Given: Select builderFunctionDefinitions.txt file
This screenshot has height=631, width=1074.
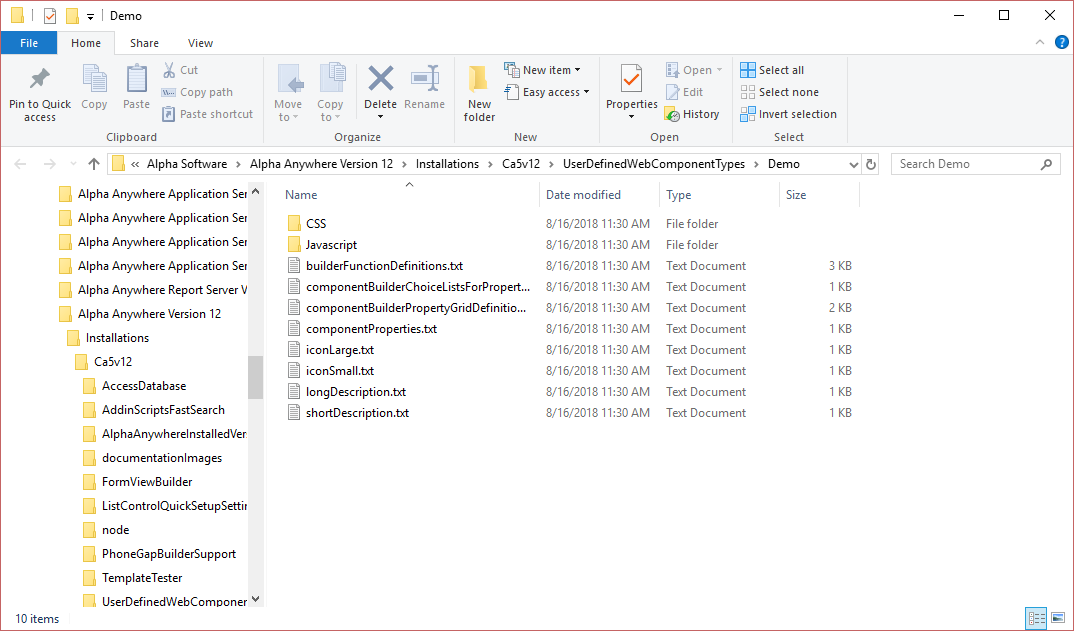Looking at the screenshot, I should click(x=384, y=266).
